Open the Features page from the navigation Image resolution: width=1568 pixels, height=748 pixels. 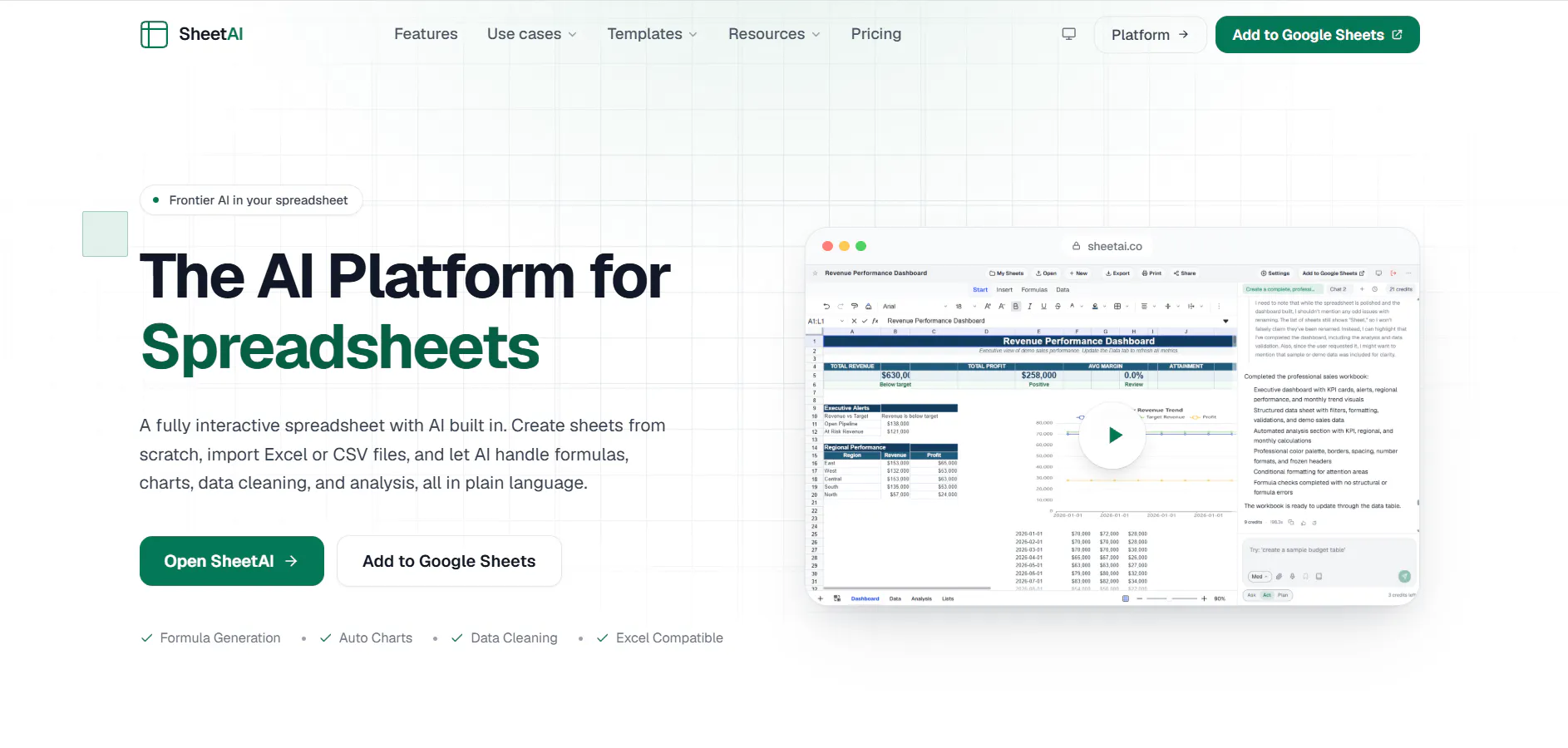426,34
